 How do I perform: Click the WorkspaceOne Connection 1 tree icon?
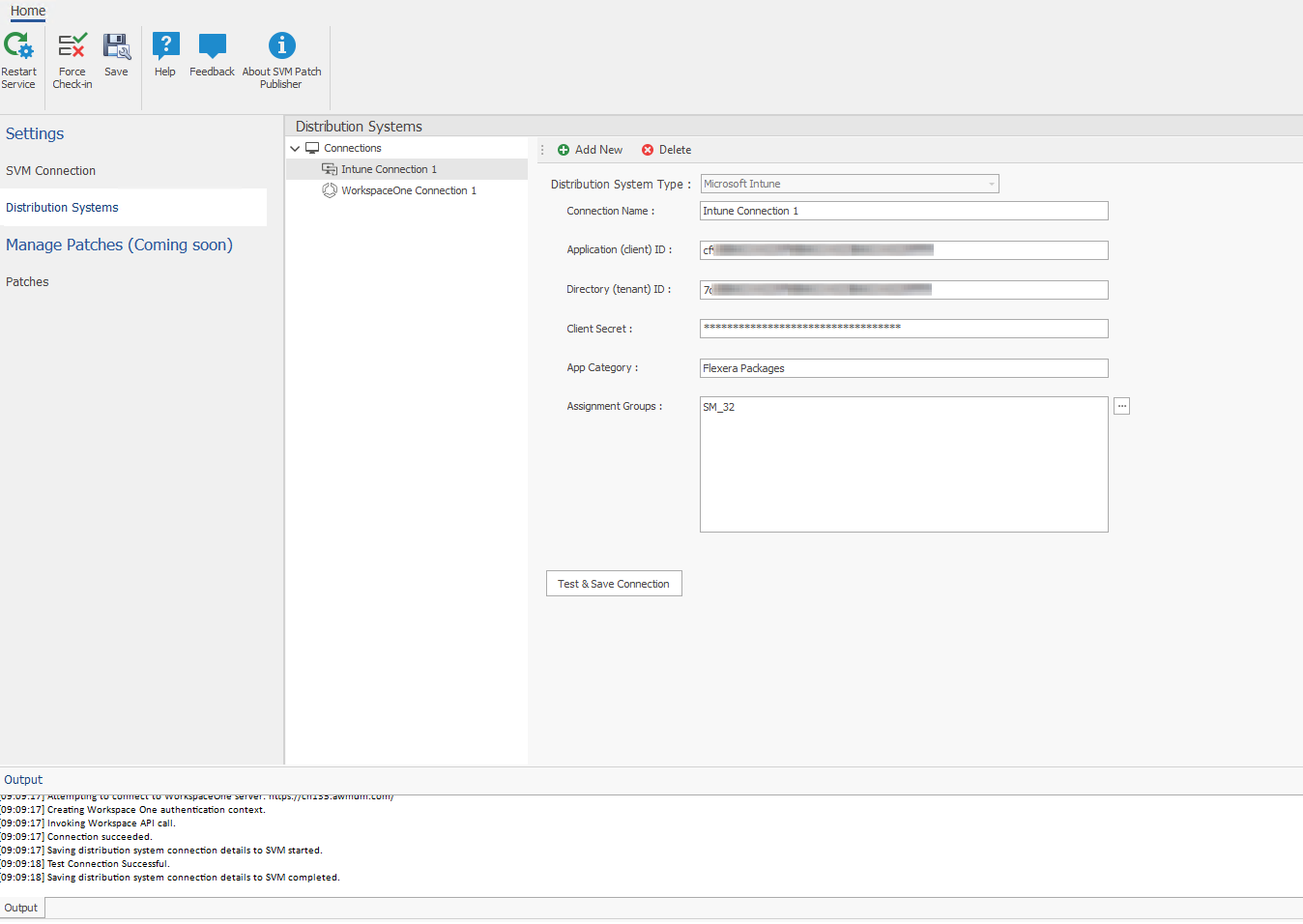tap(330, 190)
